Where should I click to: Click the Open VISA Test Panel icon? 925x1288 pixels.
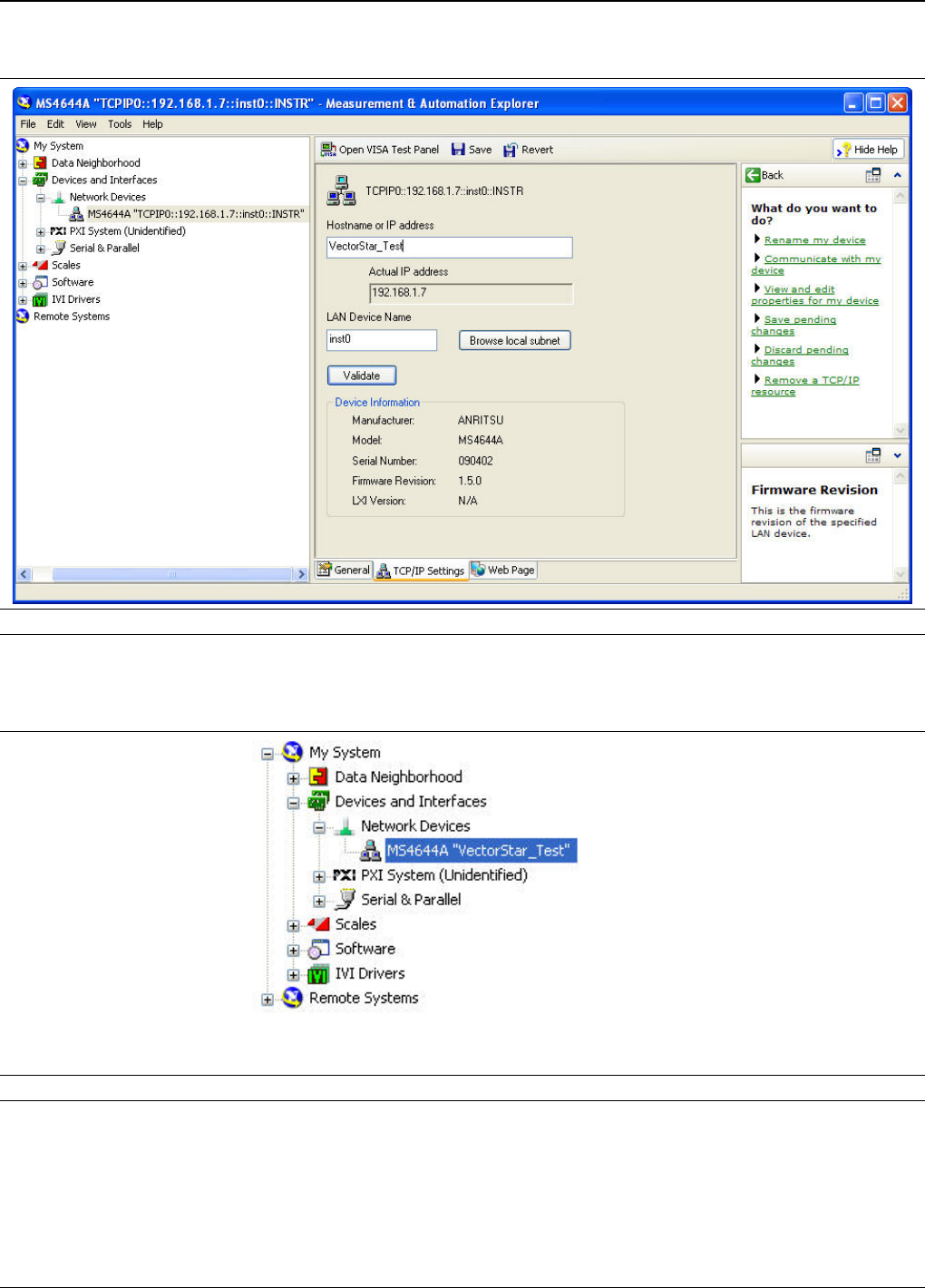(328, 150)
